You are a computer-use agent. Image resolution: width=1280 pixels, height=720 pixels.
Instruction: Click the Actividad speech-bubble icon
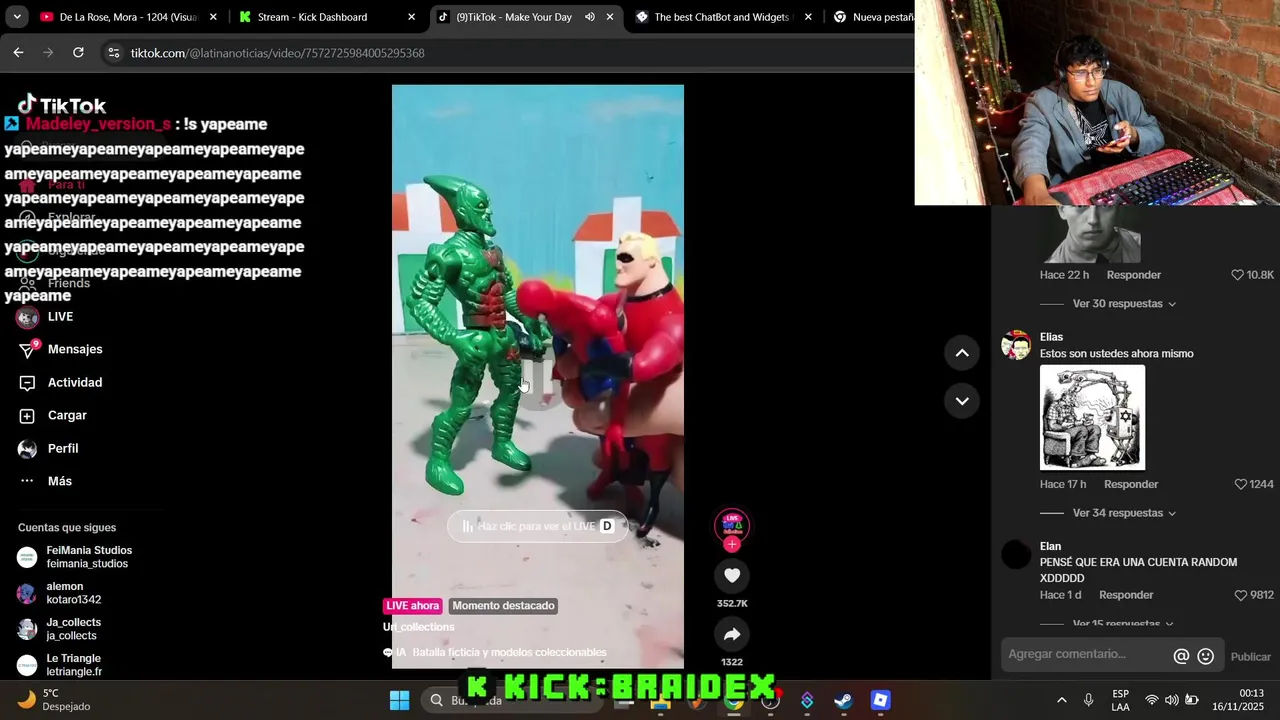click(x=27, y=382)
